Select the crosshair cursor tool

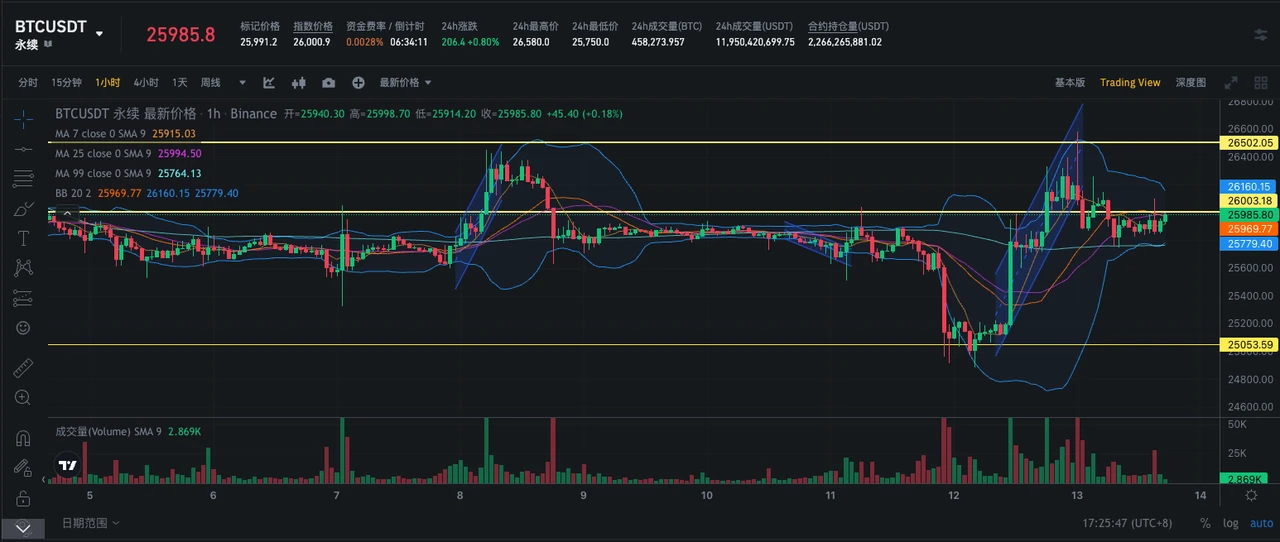pyautogui.click(x=23, y=119)
